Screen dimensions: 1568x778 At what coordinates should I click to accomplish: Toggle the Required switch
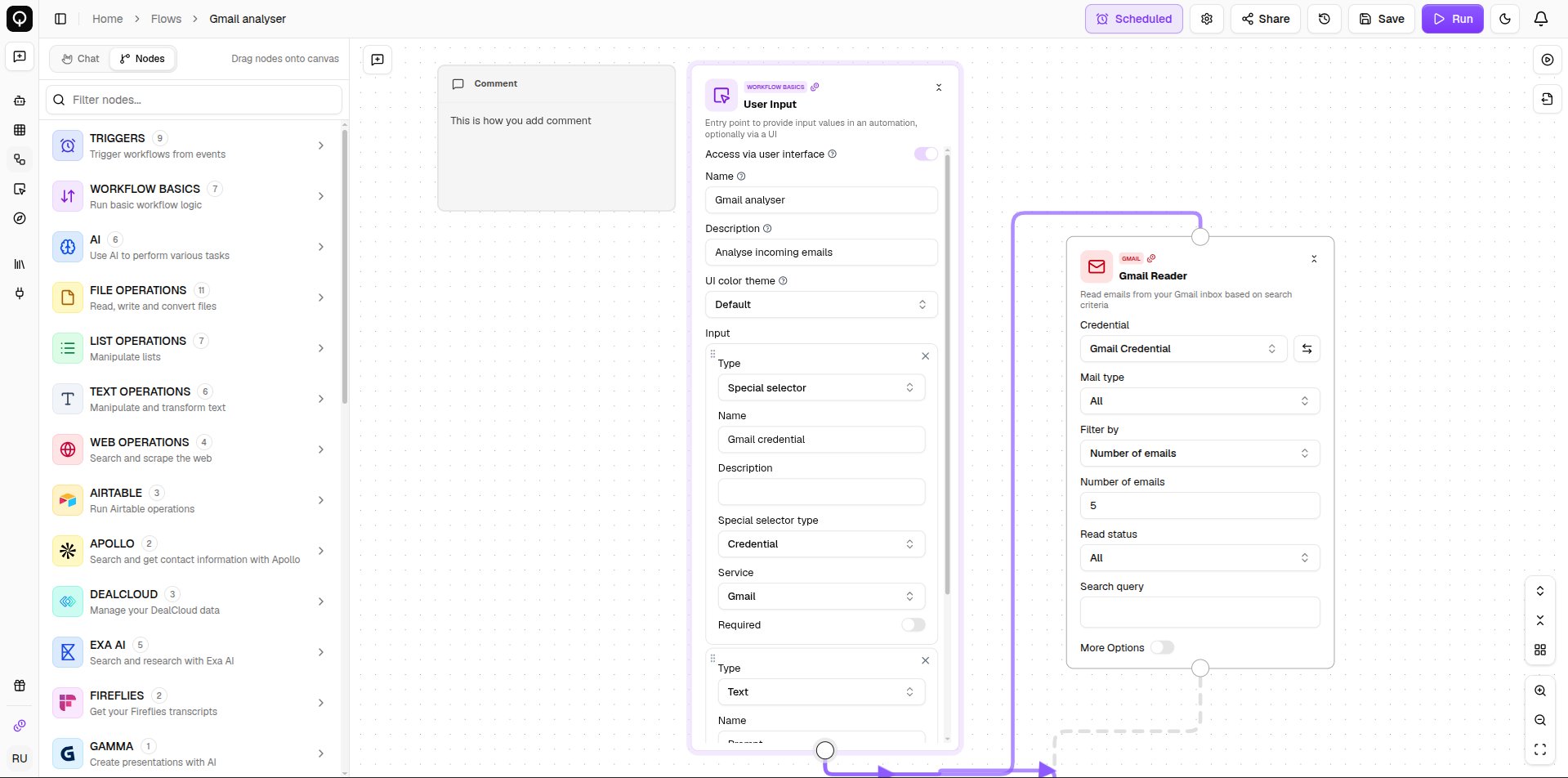914,624
